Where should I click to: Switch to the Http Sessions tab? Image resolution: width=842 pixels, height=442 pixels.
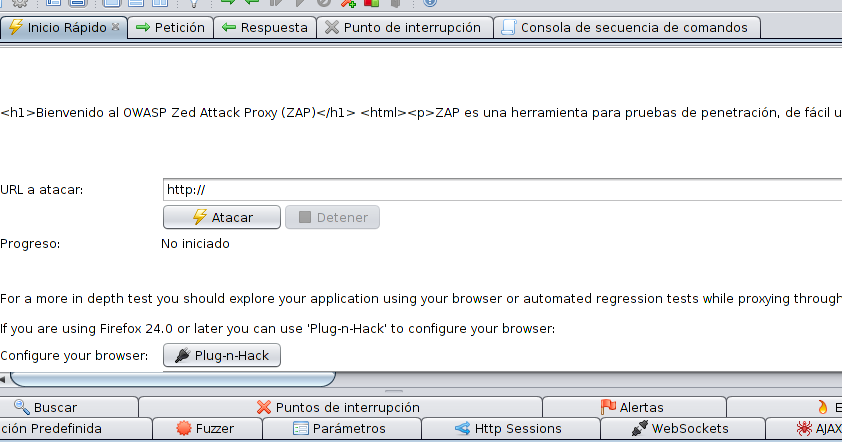click(x=511, y=429)
